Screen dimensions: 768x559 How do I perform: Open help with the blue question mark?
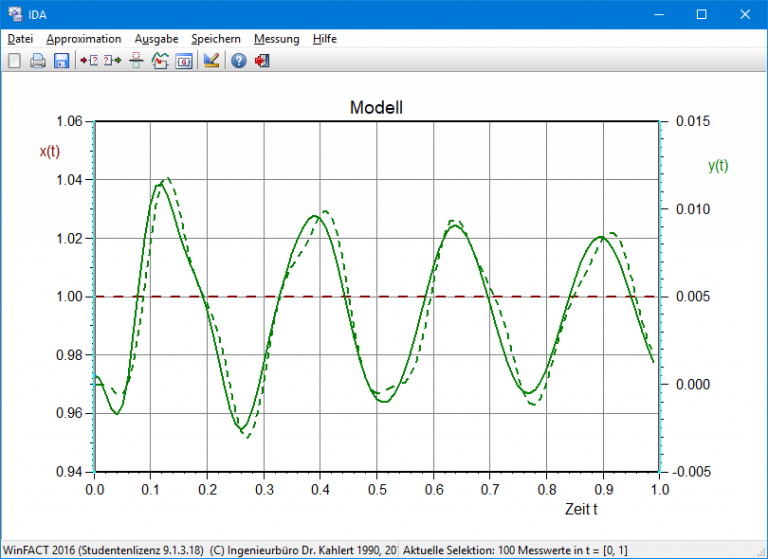click(x=238, y=61)
